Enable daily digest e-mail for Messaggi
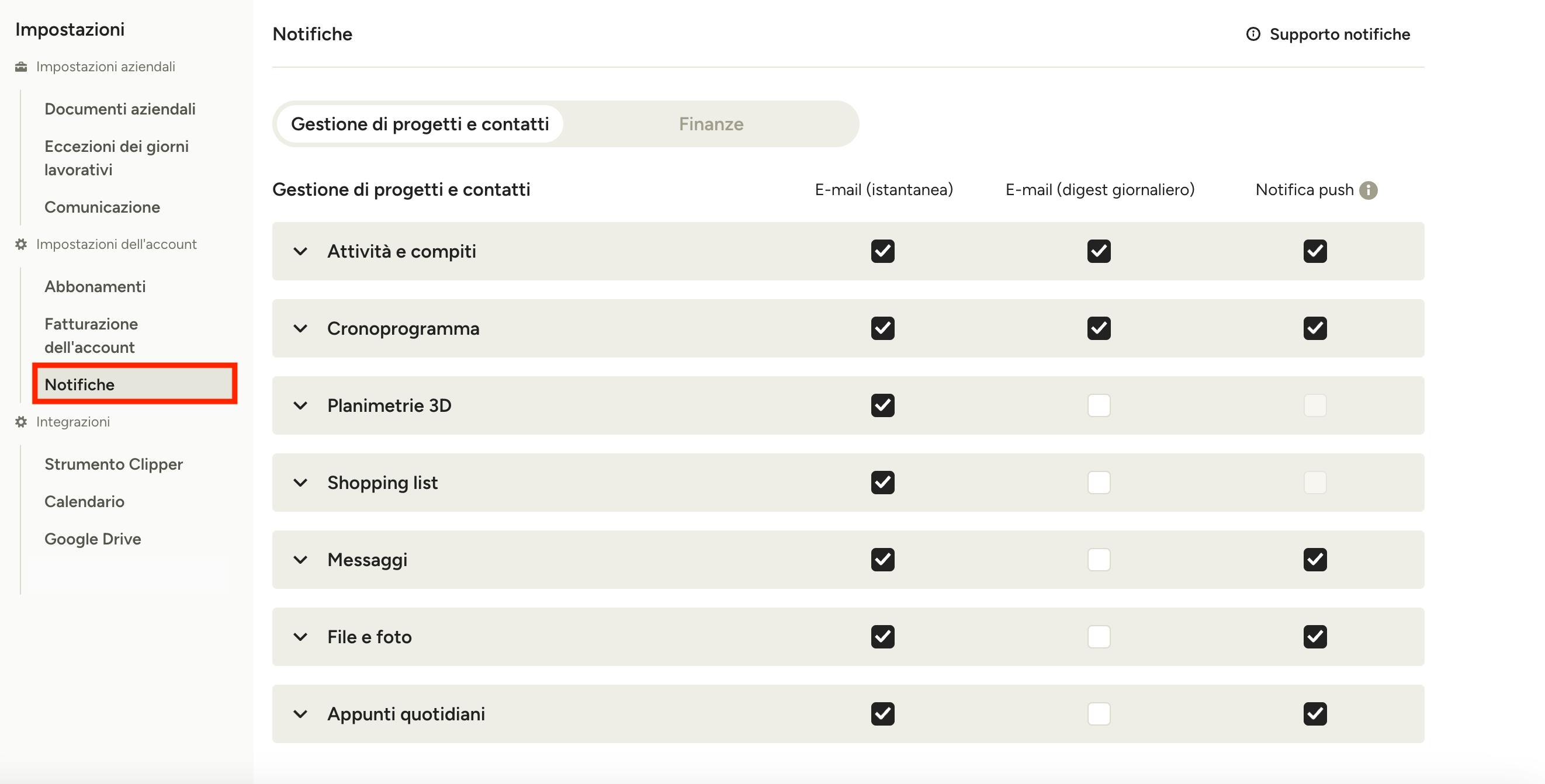Image resolution: width=1545 pixels, height=784 pixels. (1099, 560)
